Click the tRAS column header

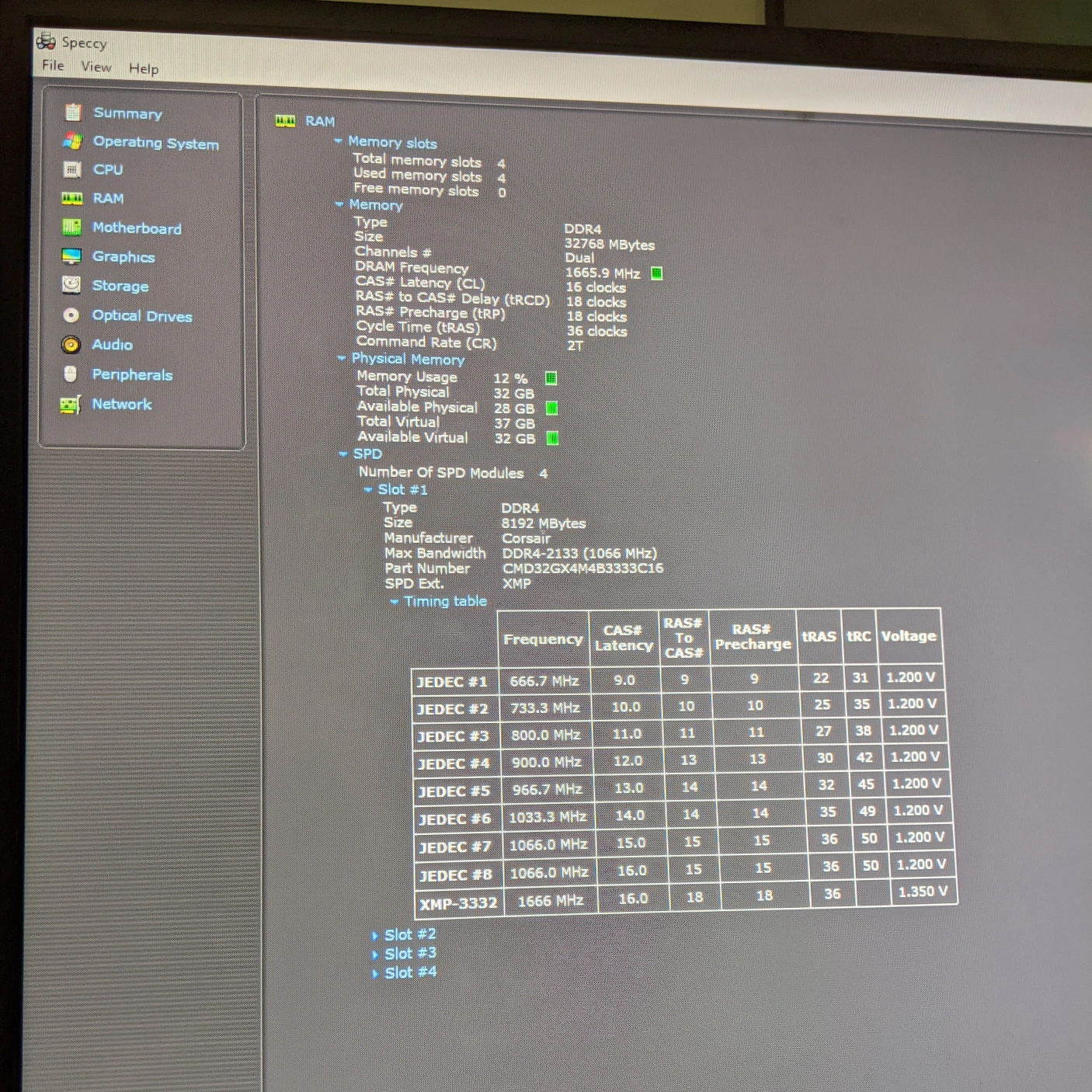click(x=819, y=636)
